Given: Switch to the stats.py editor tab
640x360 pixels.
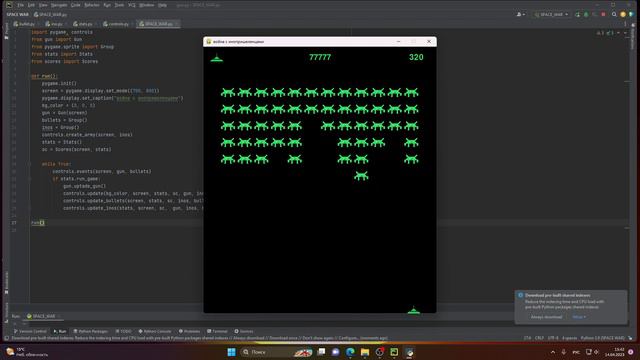Looking at the screenshot, I should coord(84,24).
